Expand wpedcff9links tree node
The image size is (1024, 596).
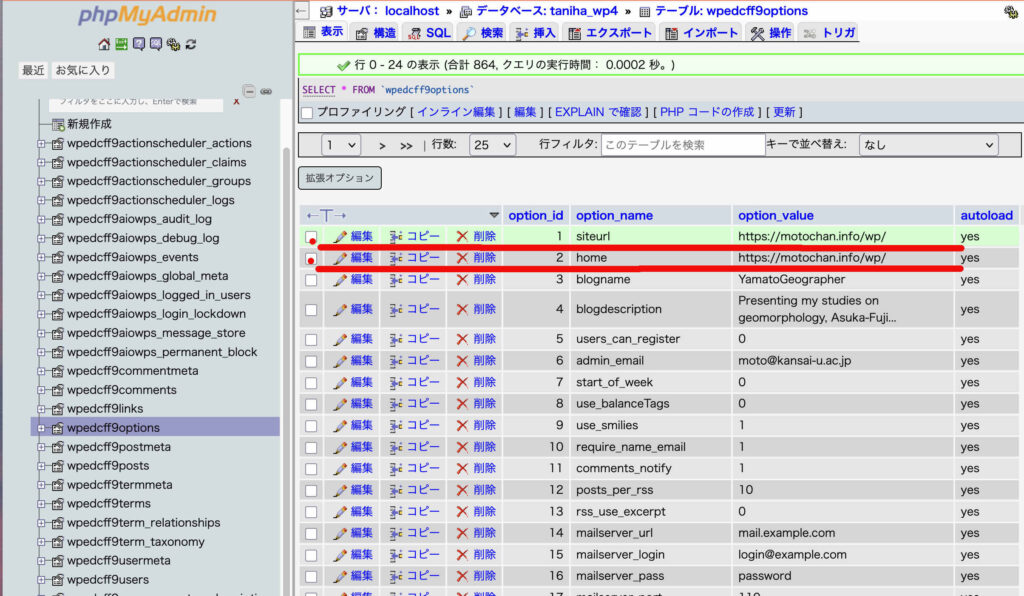pyautogui.click(x=41, y=409)
